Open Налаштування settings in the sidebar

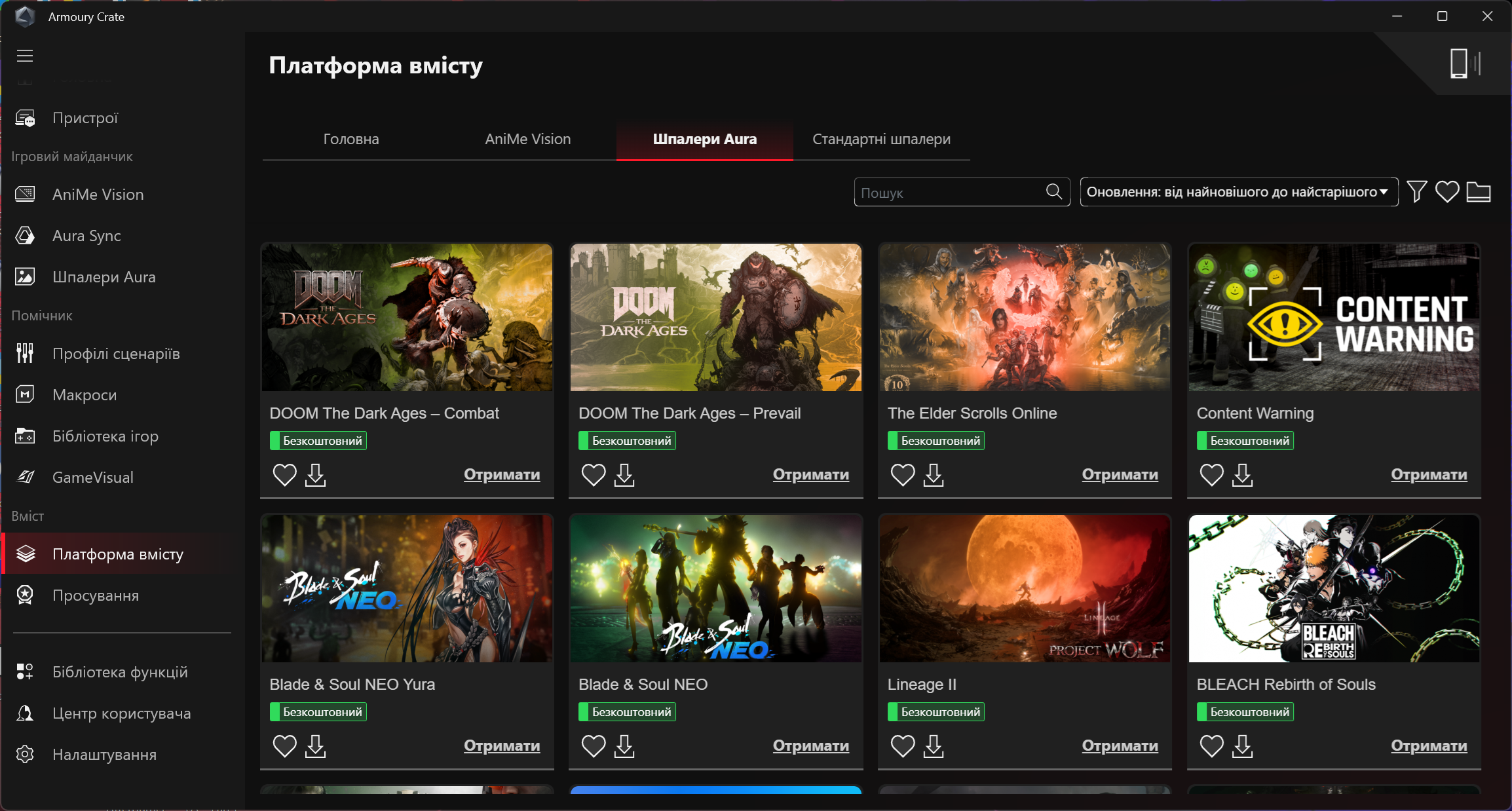pos(104,755)
